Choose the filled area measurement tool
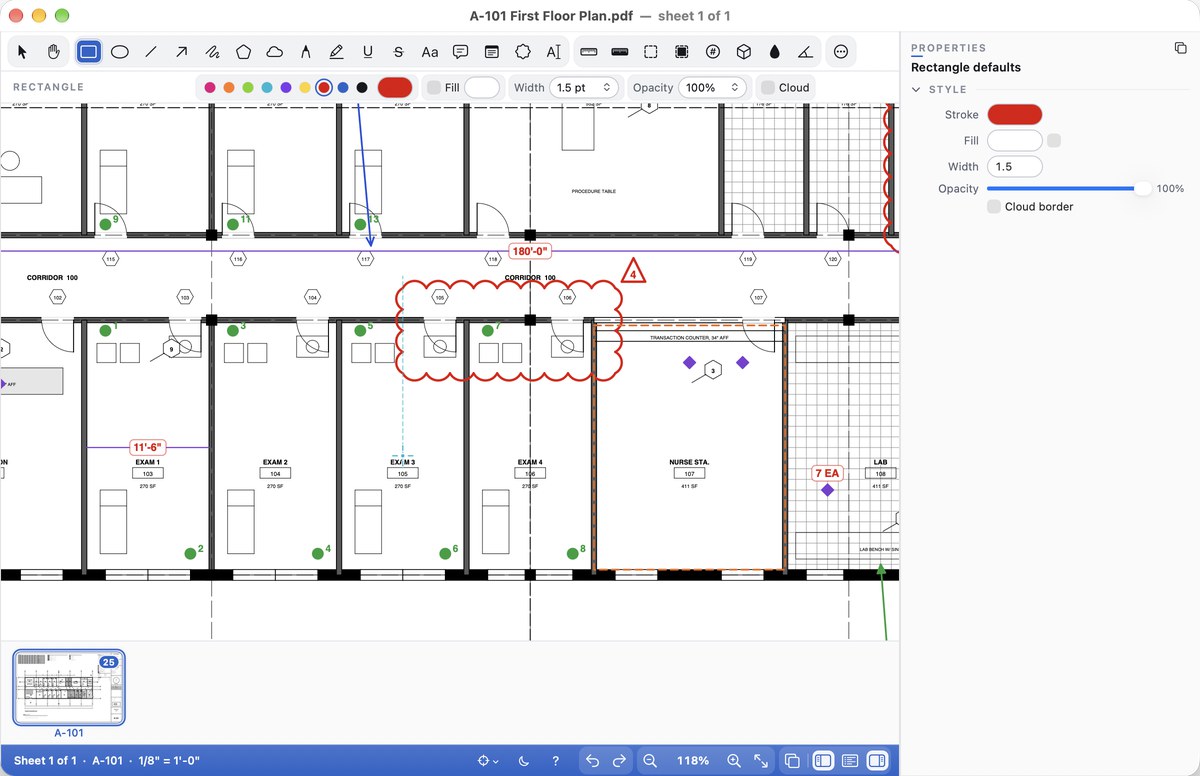 (x=681, y=52)
